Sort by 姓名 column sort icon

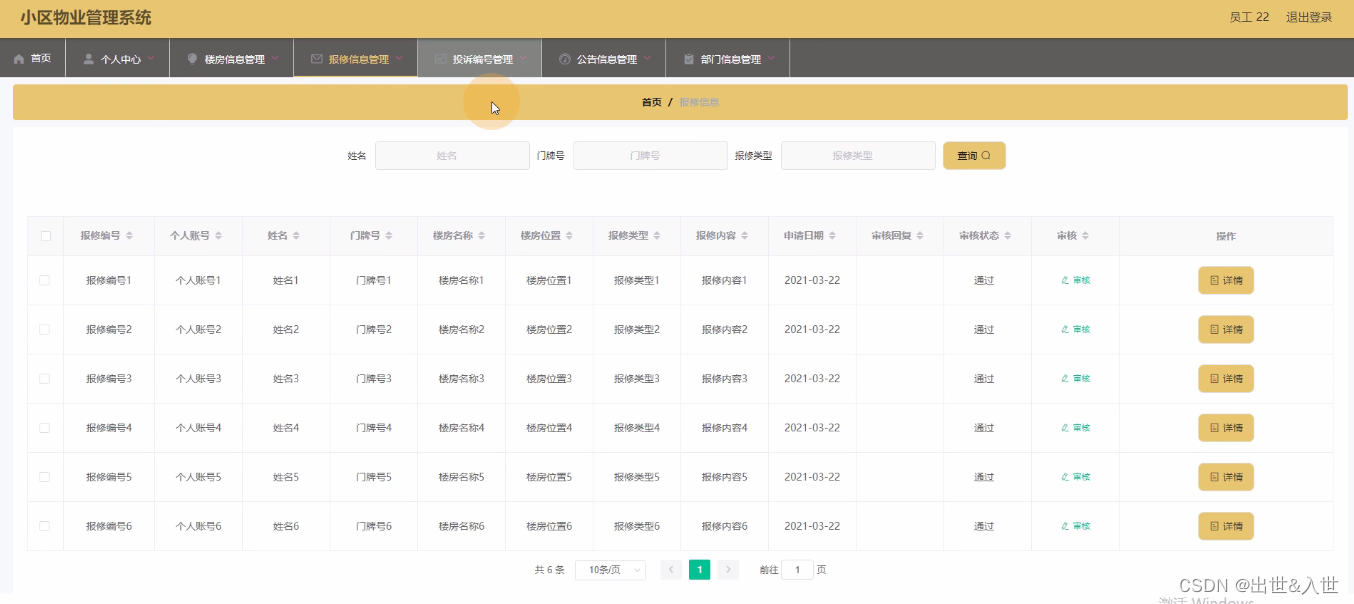point(296,236)
